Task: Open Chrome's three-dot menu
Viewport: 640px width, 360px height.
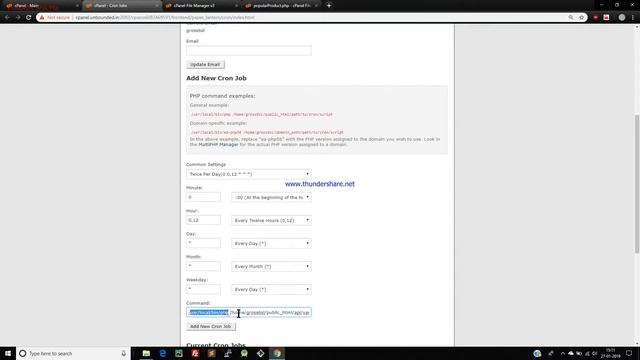Action: 633,18
